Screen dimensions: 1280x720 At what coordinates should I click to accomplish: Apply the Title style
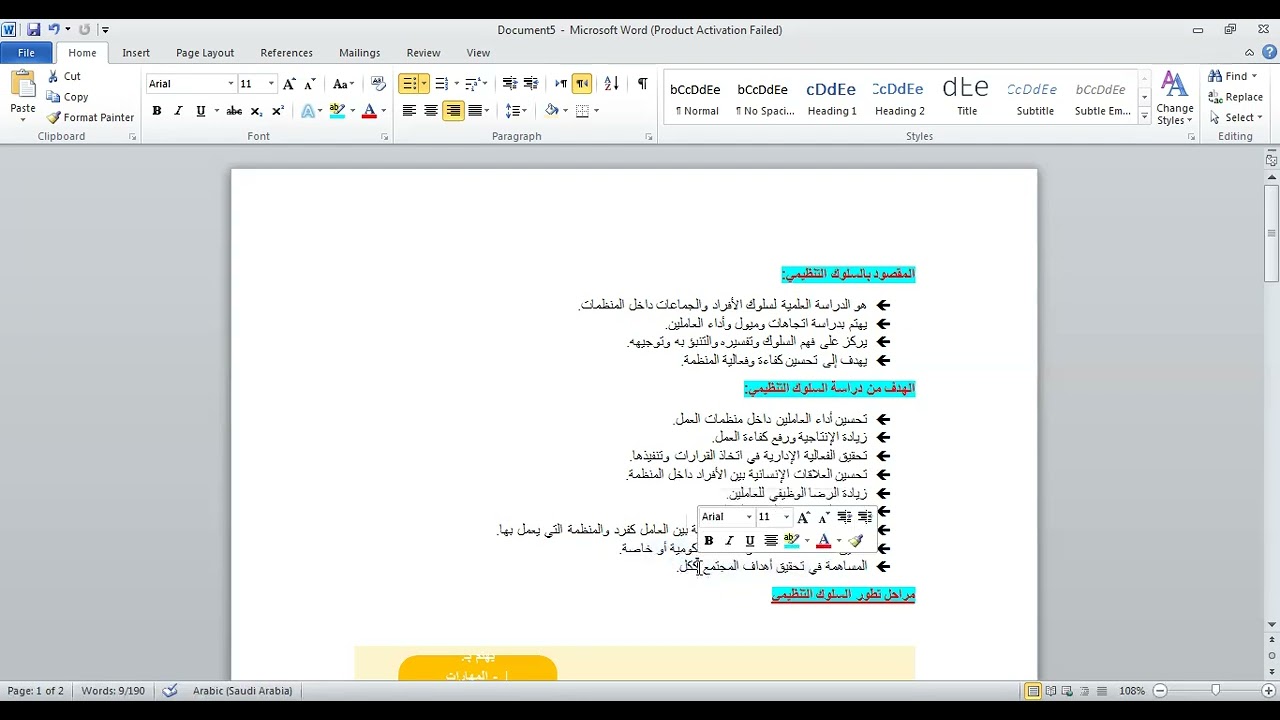[967, 97]
